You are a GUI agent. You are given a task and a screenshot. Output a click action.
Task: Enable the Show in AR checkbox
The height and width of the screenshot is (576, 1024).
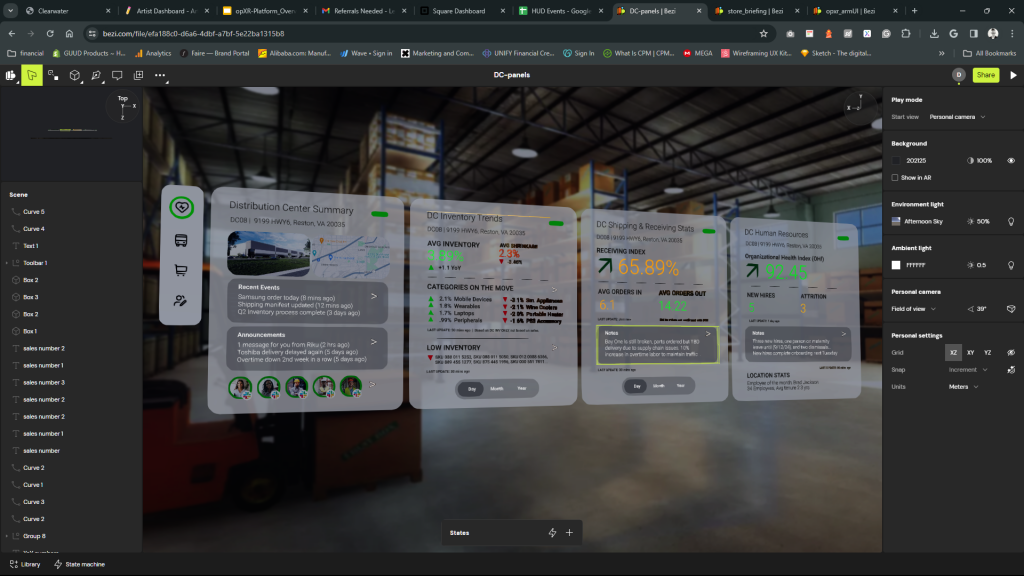pos(895,177)
